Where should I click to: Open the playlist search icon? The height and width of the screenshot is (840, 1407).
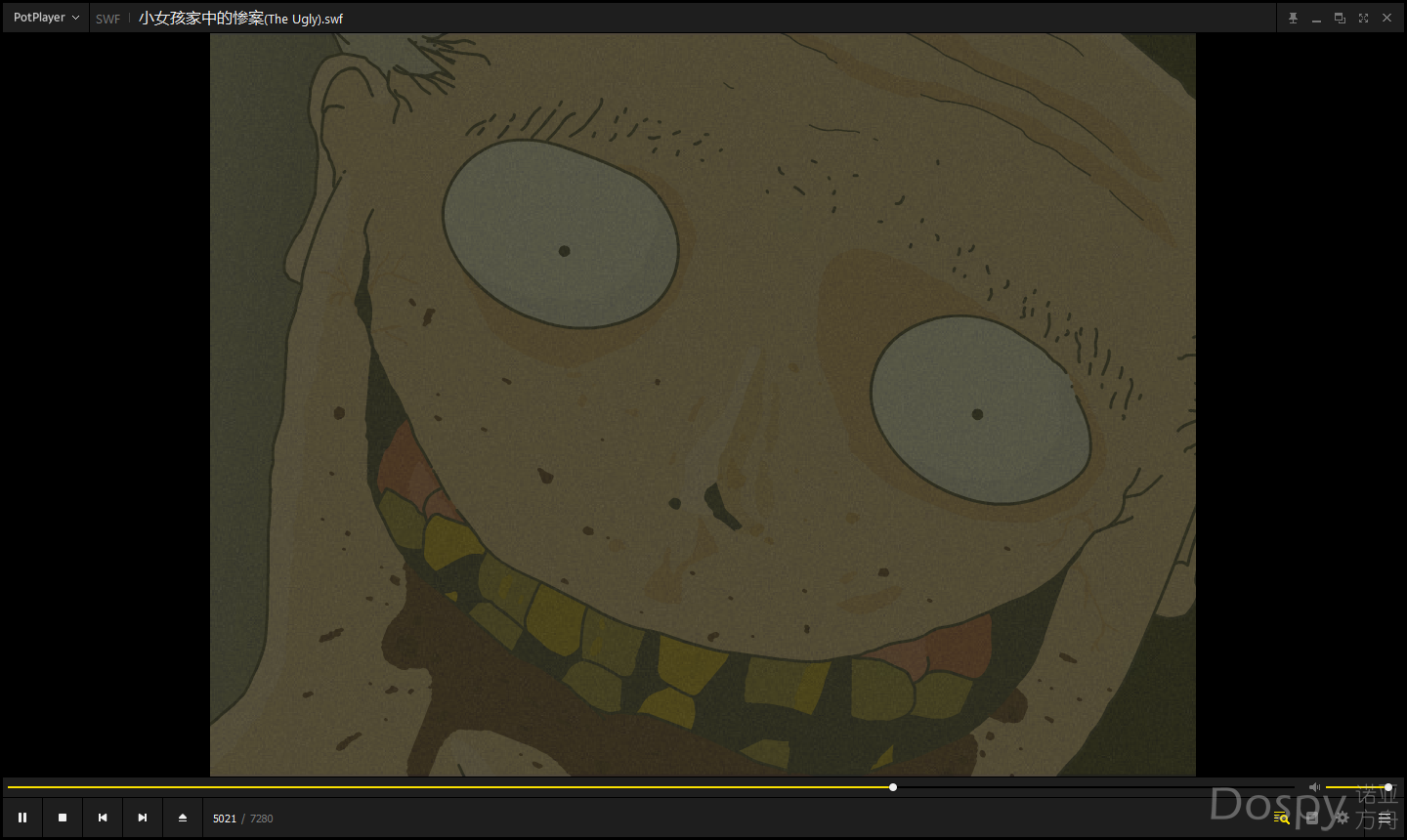tap(1281, 818)
